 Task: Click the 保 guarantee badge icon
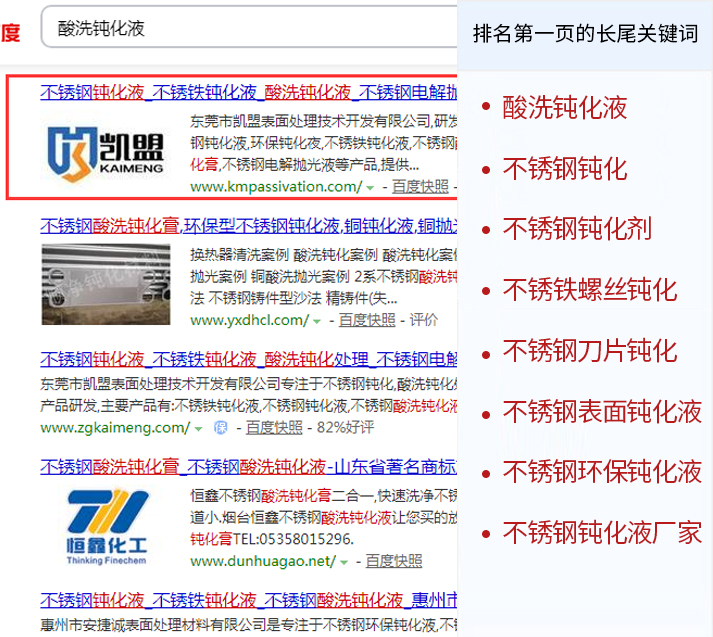(x=221, y=427)
